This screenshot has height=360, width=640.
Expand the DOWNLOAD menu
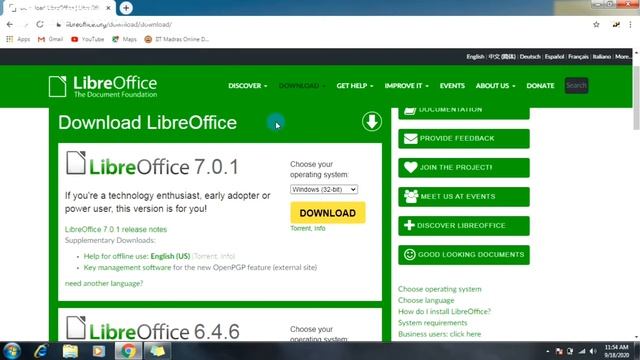click(302, 86)
